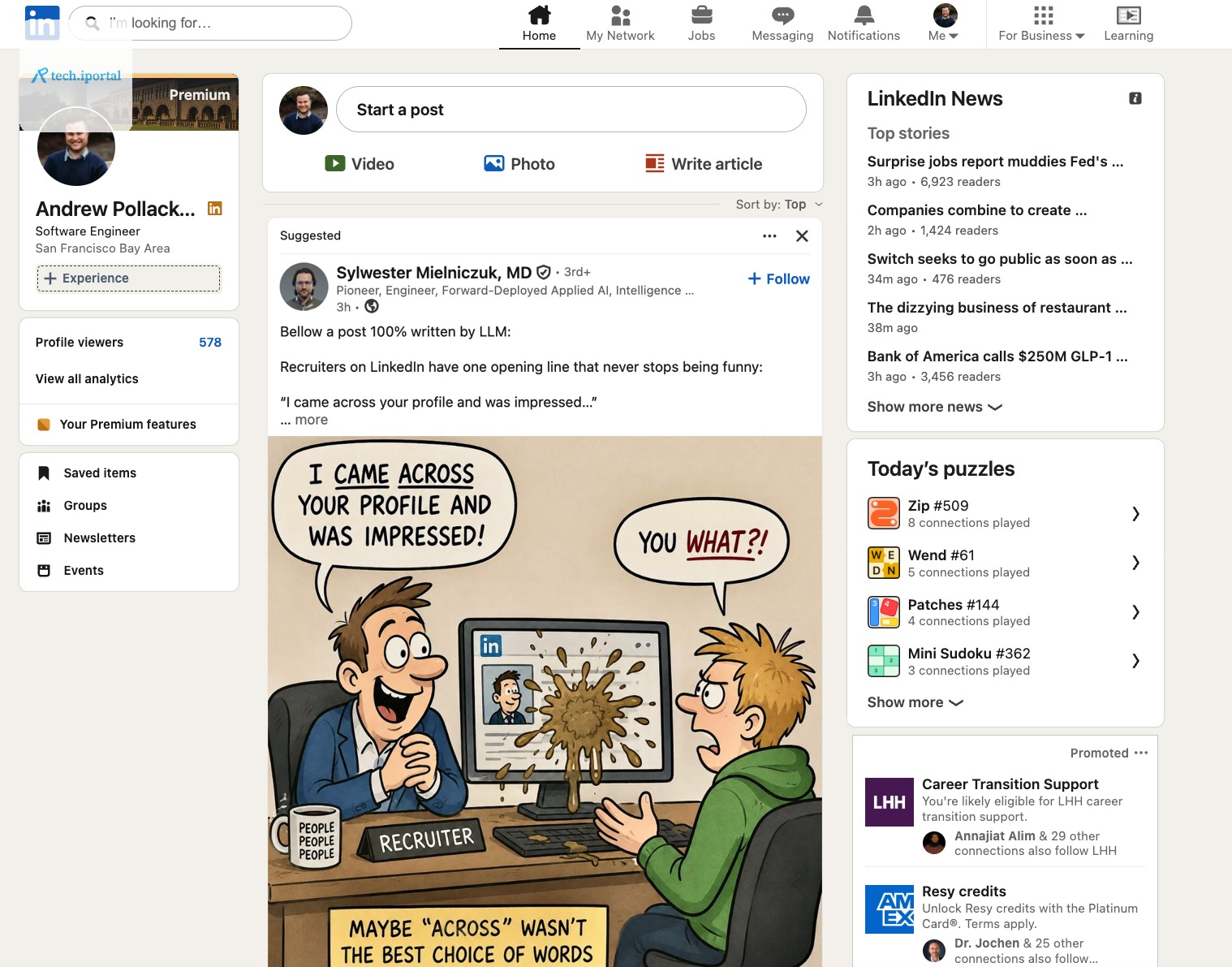Screen dimensions: 1232x967
Task: Add a Photo to a post
Action: click(519, 164)
